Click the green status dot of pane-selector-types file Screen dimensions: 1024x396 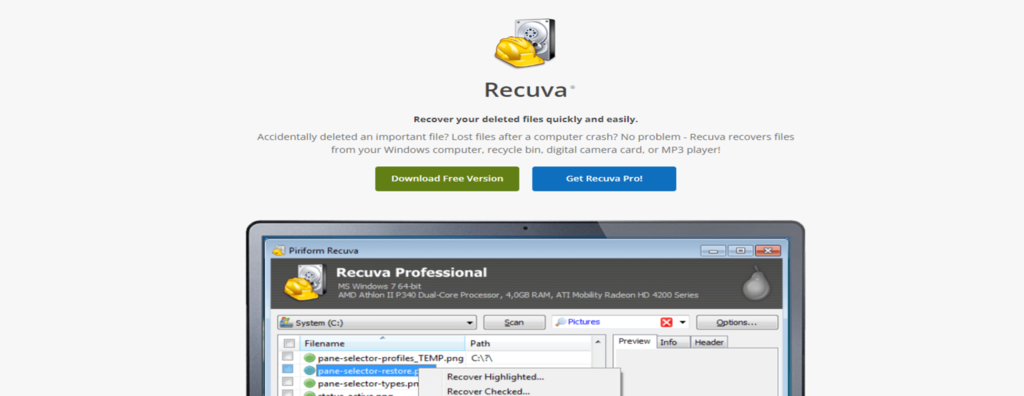coord(310,384)
